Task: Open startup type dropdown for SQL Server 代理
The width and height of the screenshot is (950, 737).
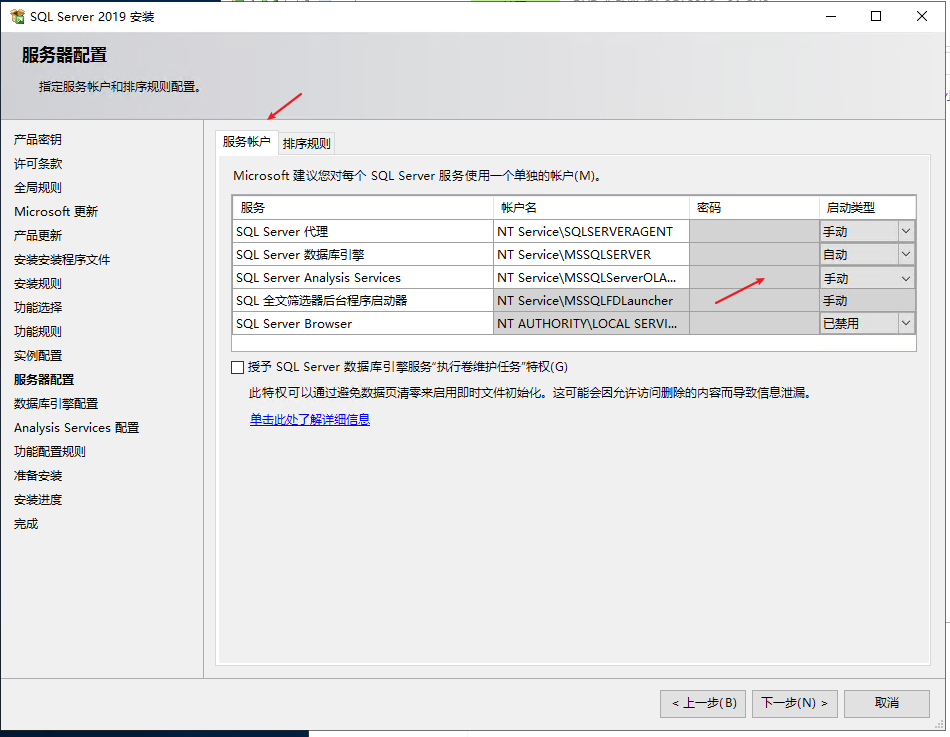Action: click(906, 231)
